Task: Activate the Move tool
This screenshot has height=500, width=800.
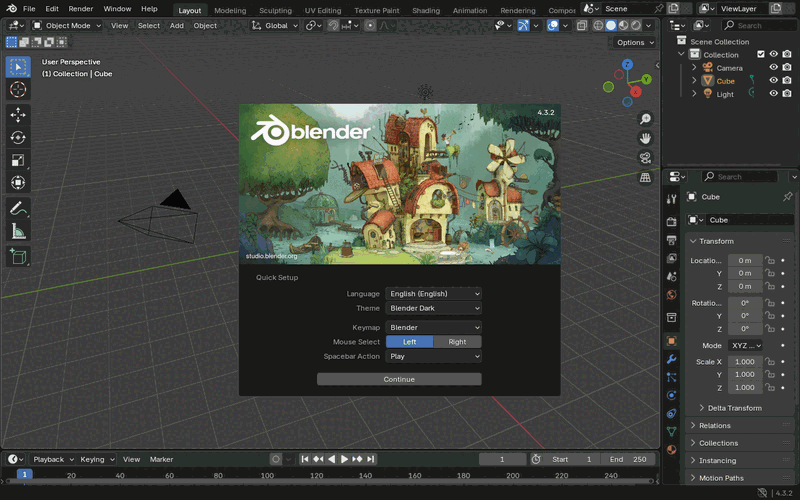Action: pyautogui.click(x=18, y=115)
